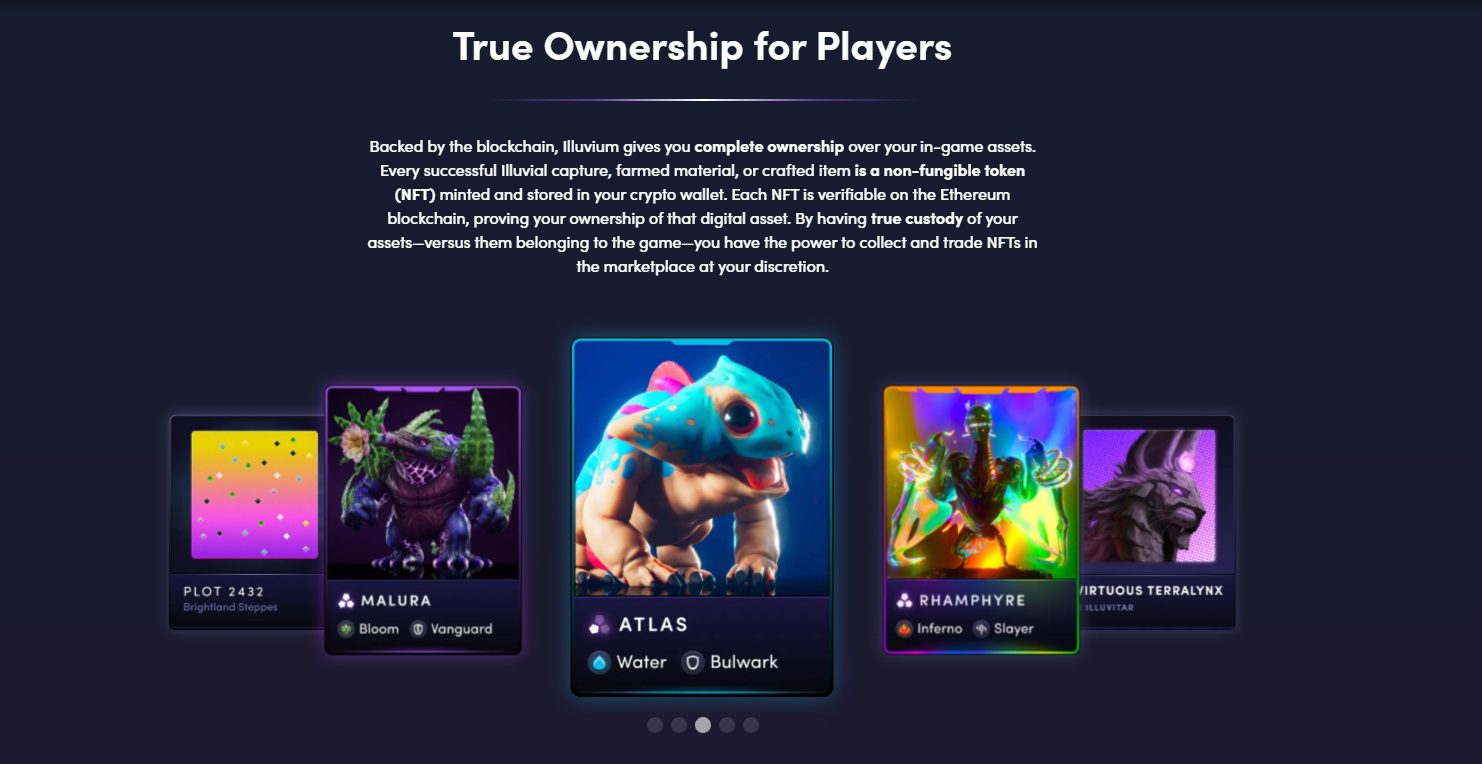The width and height of the screenshot is (1482, 764).
Task: Select the fifth carousel pagination dot
Action: tap(751, 725)
